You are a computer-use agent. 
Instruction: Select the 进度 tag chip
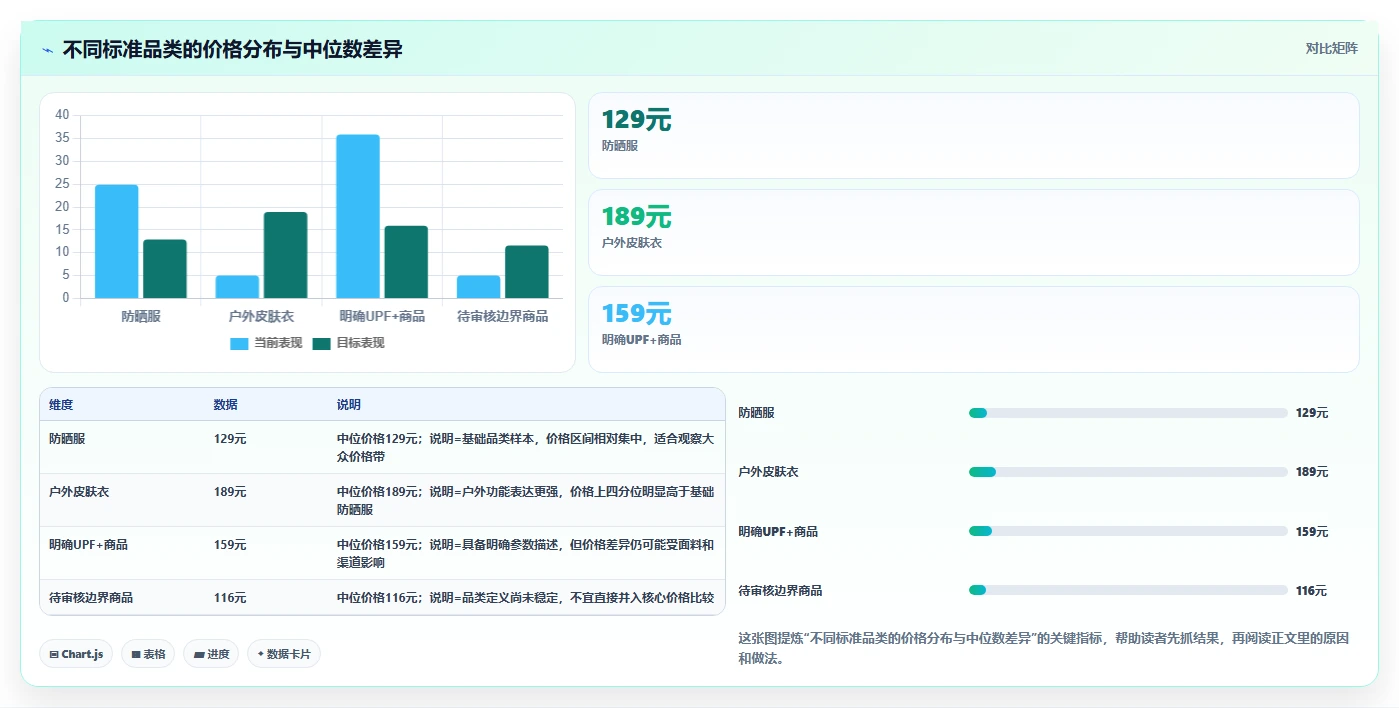[x=211, y=654]
